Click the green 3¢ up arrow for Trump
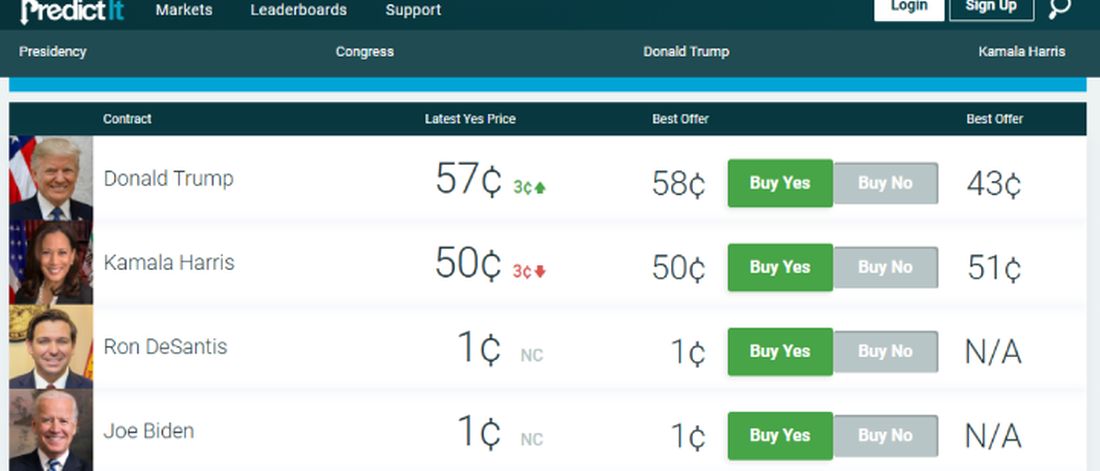This screenshot has height=471, width=1100. point(530,187)
